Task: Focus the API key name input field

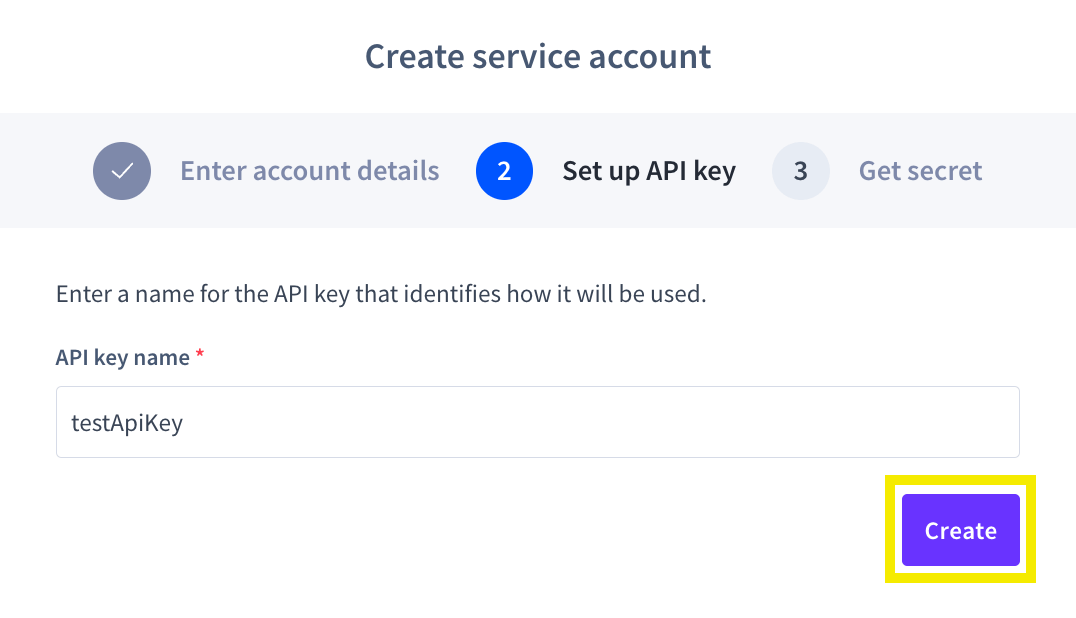Action: 538,422
